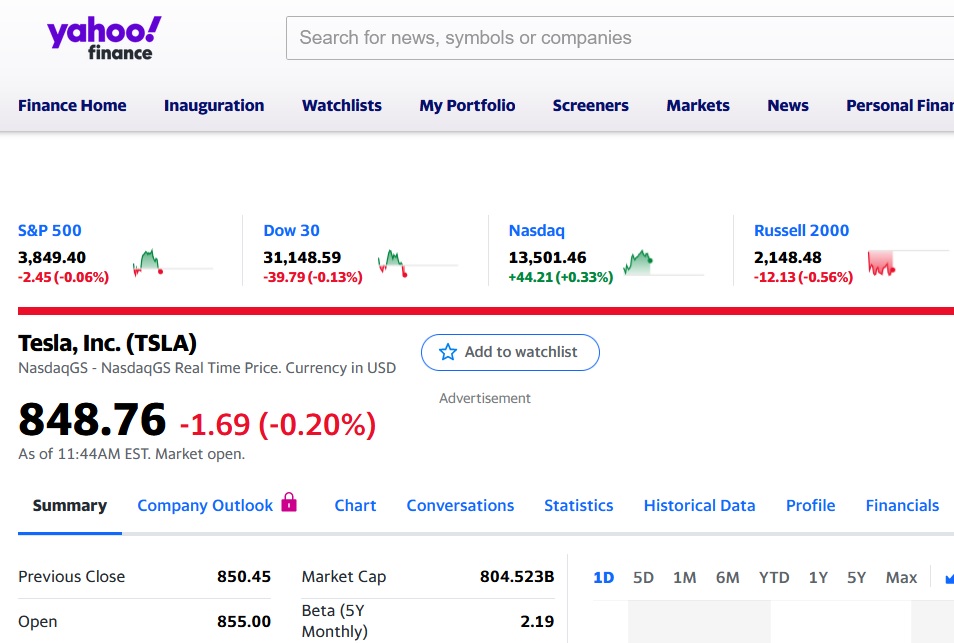Select the Max chart range
The width and height of the screenshot is (954, 643).
[x=902, y=577]
